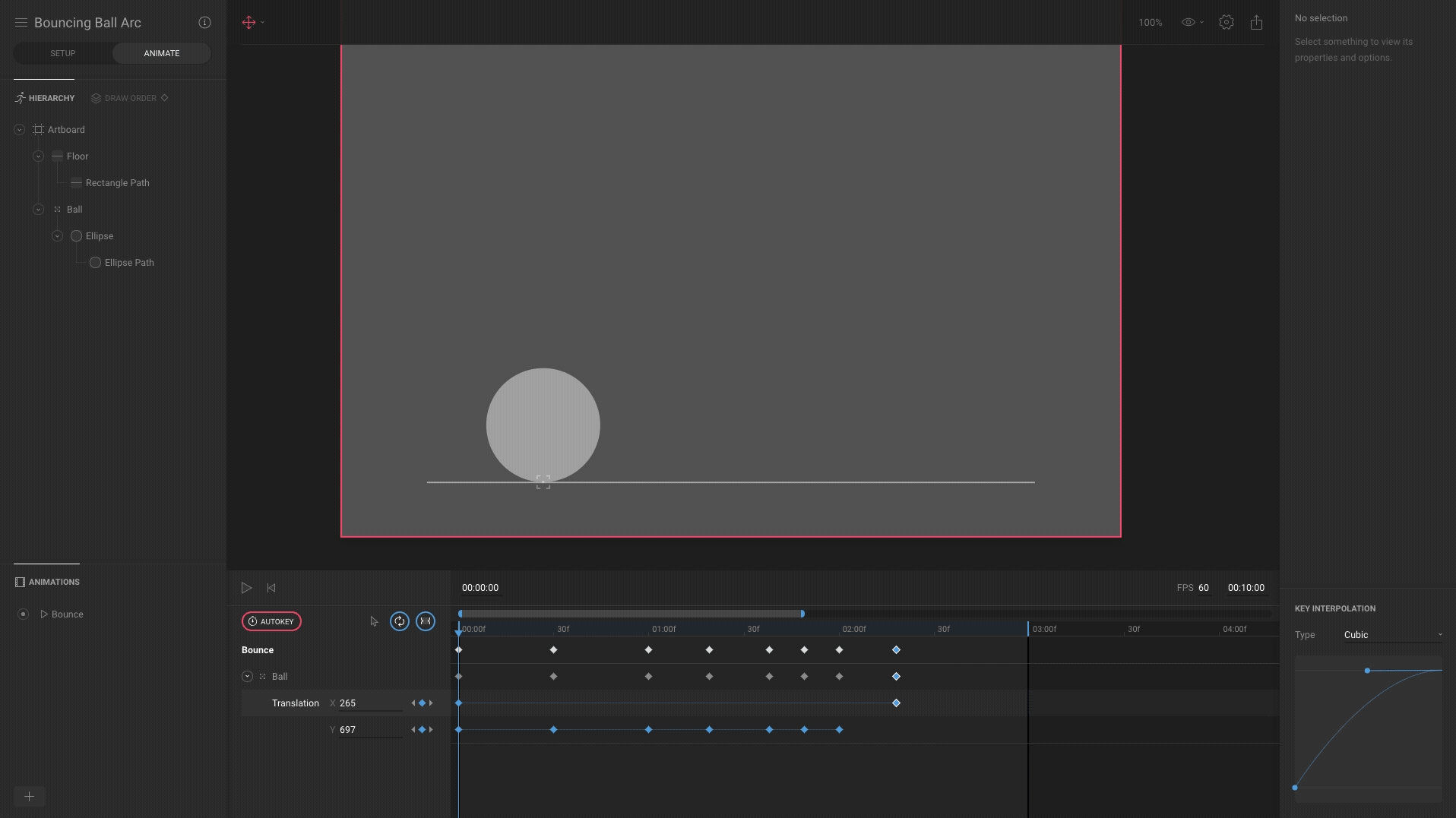Select Rectangle Path in hierarchy
Image resolution: width=1456 pixels, height=818 pixels.
[118, 183]
